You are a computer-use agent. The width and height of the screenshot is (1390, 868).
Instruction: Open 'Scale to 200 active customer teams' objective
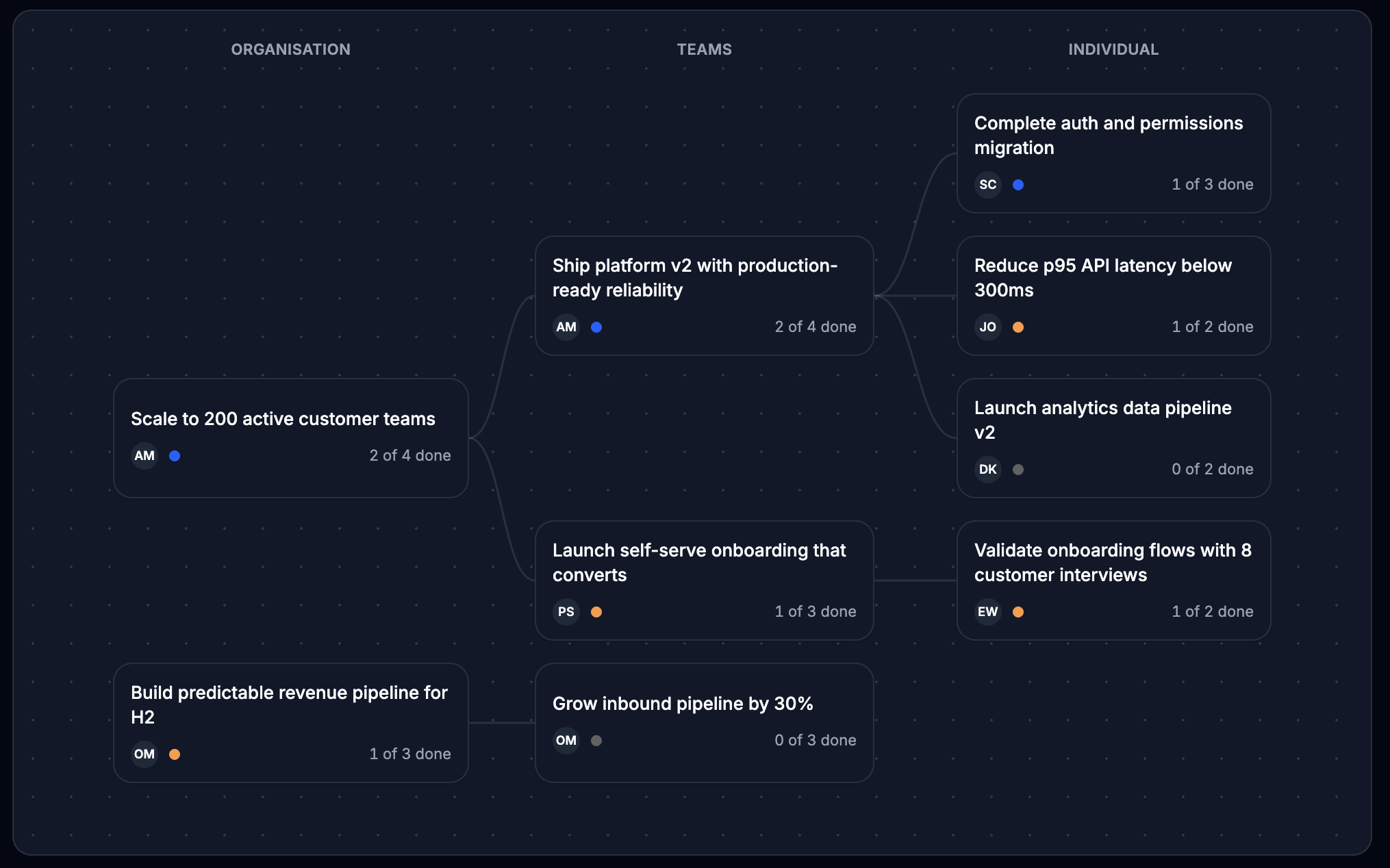pos(283,419)
